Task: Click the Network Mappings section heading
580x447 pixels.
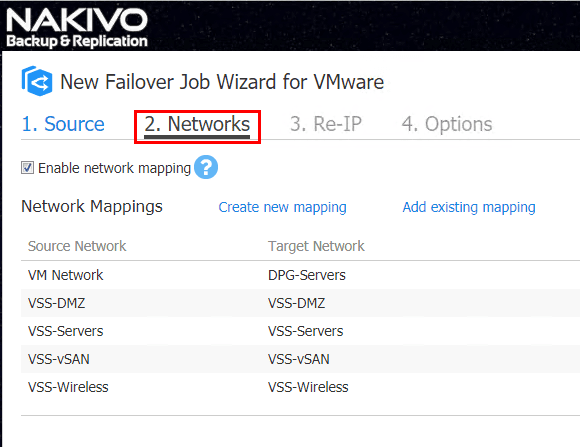Action: pos(92,207)
